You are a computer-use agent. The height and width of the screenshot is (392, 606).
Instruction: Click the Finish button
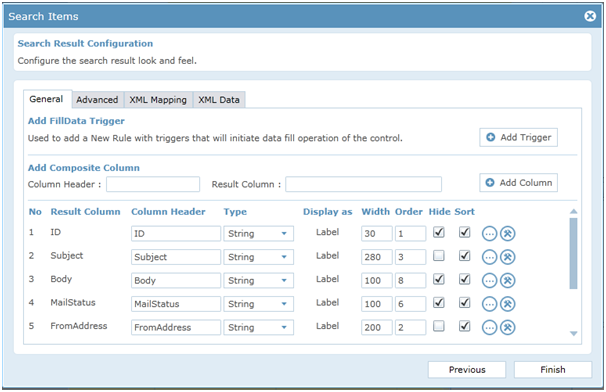[x=553, y=370]
